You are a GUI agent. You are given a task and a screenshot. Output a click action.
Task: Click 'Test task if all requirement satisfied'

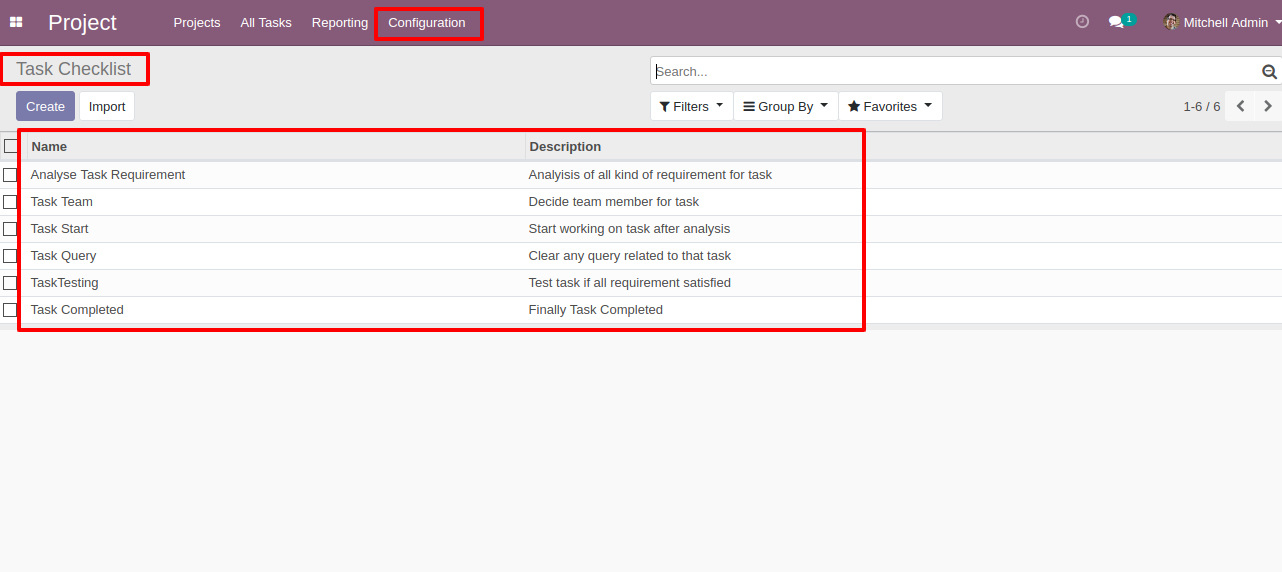coord(630,283)
